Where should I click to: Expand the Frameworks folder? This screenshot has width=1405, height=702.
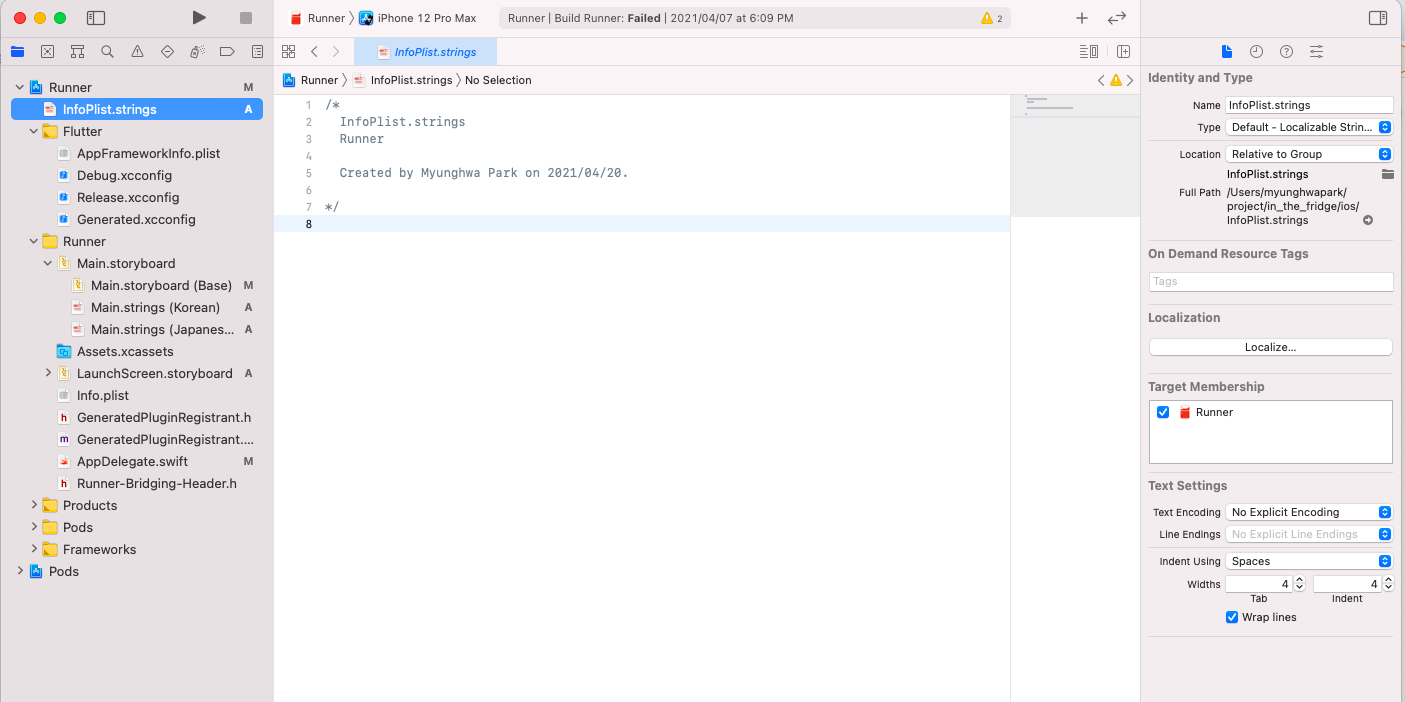click(x=34, y=549)
